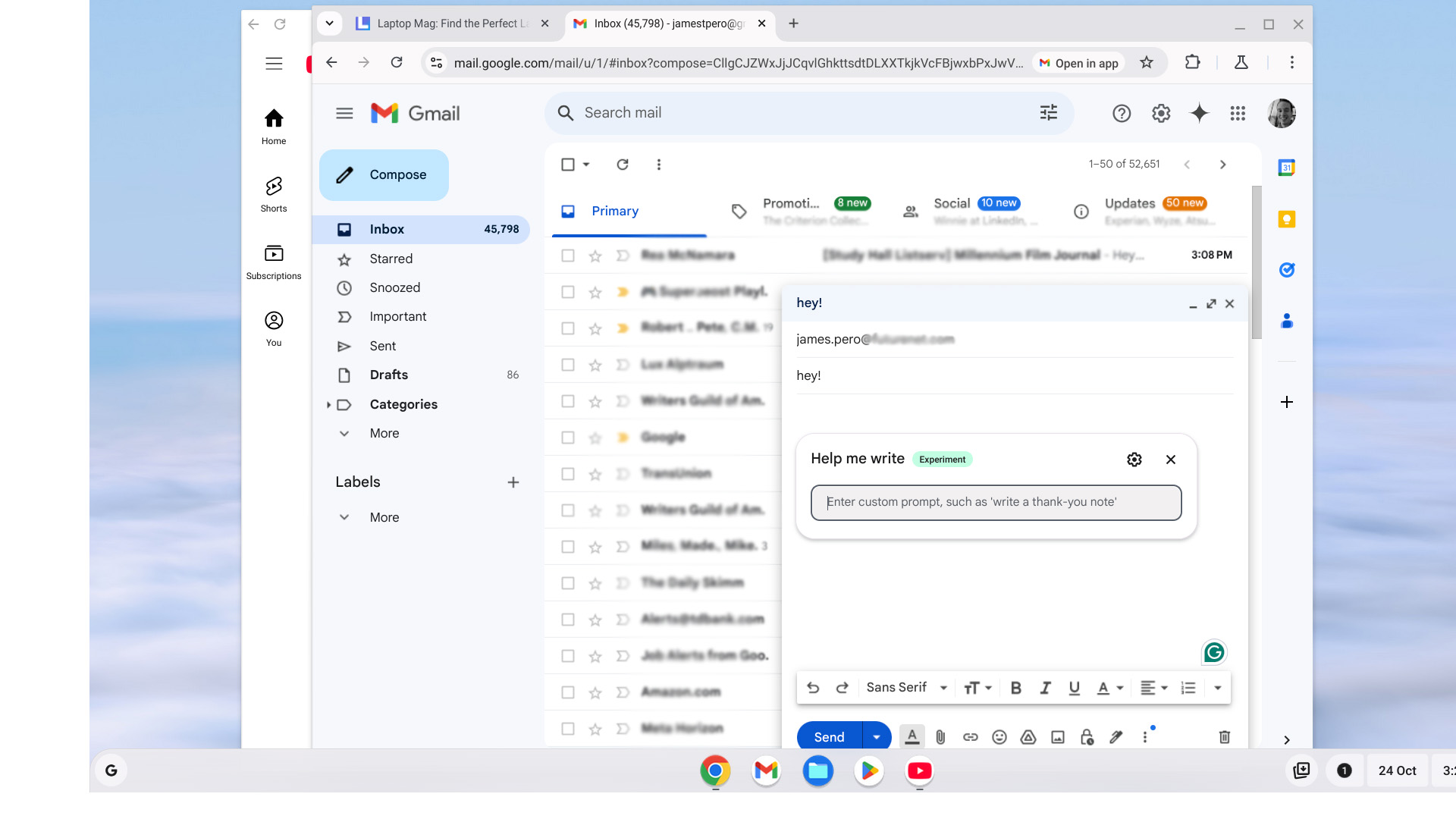
Task: Expand the More labels section
Action: point(384,517)
